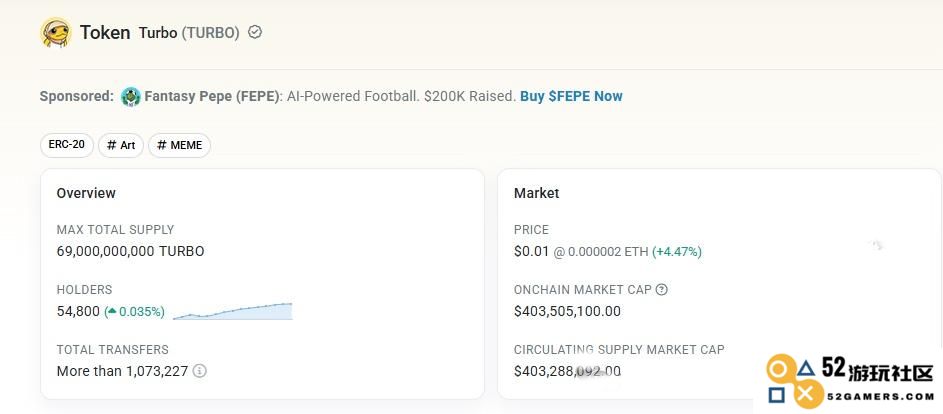The width and height of the screenshot is (943, 414).
Task: Select the MEME category tag
Action: (179, 145)
